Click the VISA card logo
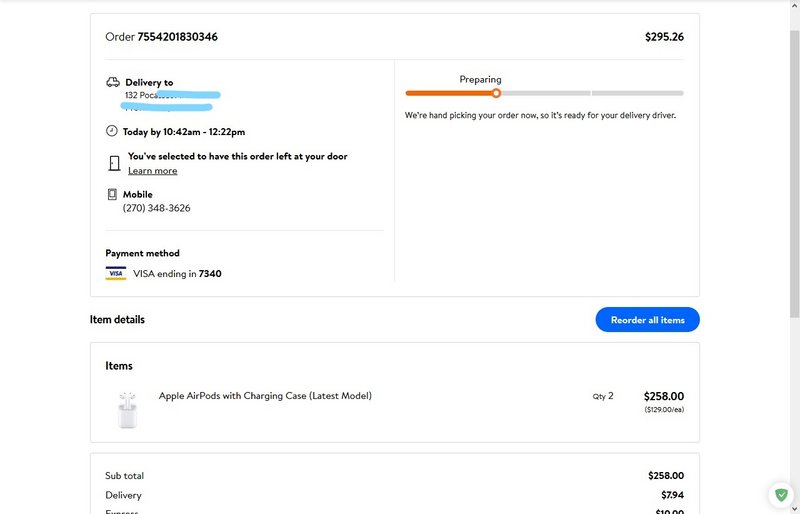This screenshot has width=800, height=514. (x=115, y=273)
